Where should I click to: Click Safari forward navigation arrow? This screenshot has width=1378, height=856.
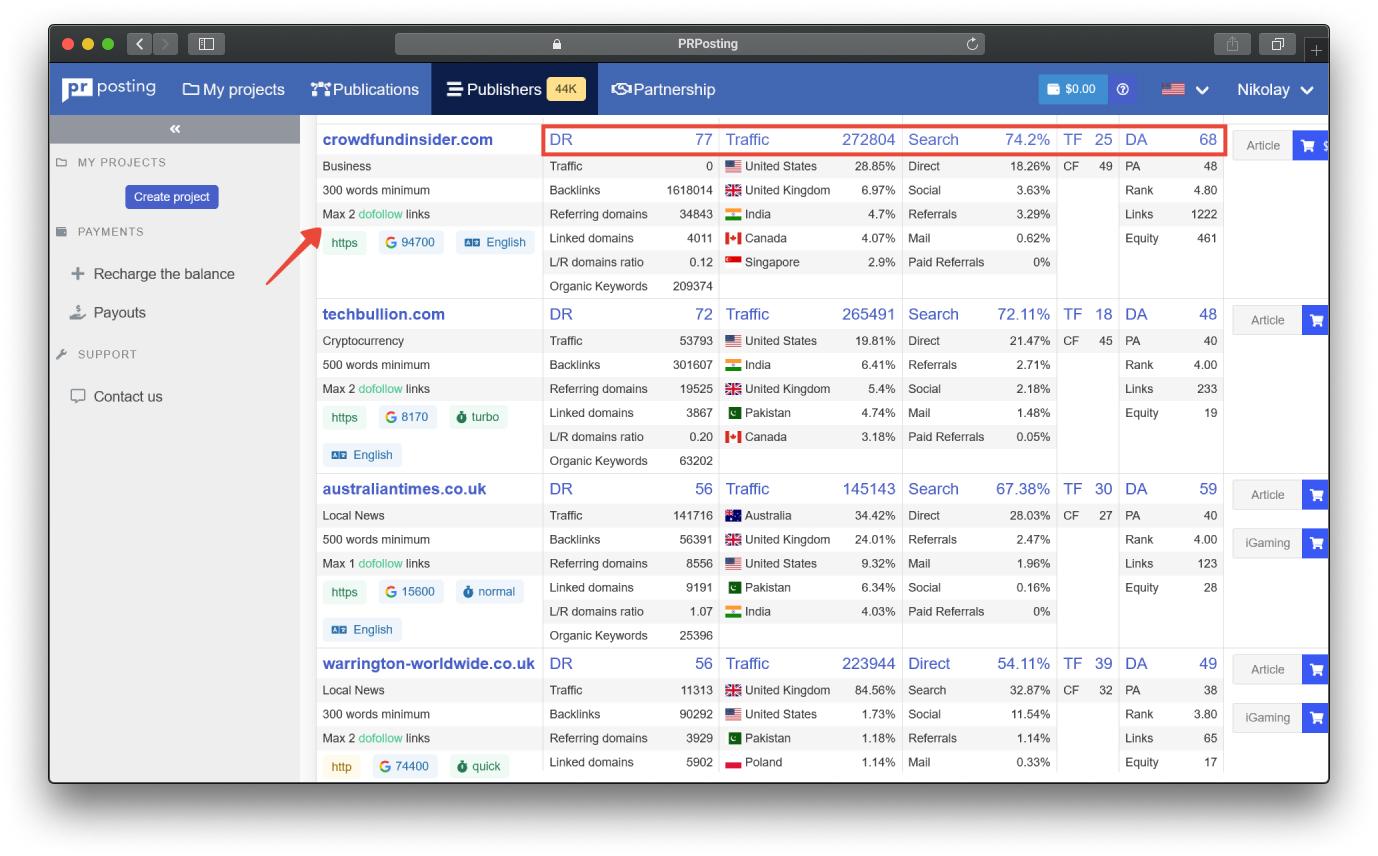tap(165, 44)
